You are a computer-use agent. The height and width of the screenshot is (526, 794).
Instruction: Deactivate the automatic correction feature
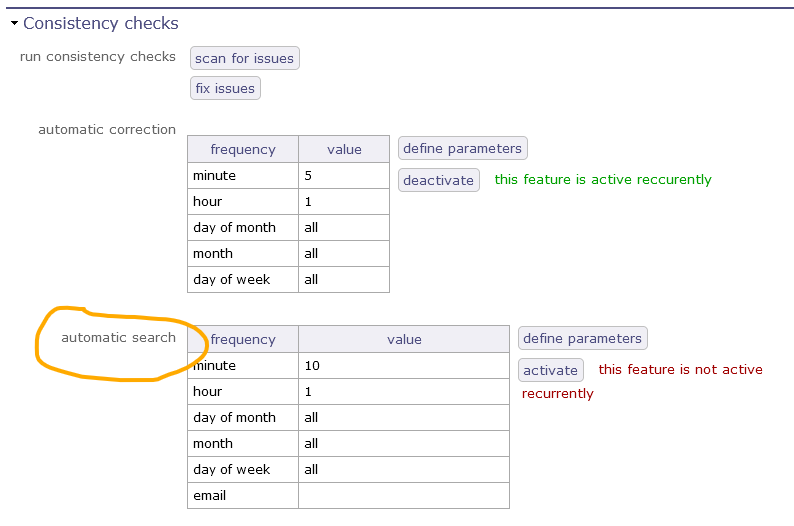click(x=438, y=180)
